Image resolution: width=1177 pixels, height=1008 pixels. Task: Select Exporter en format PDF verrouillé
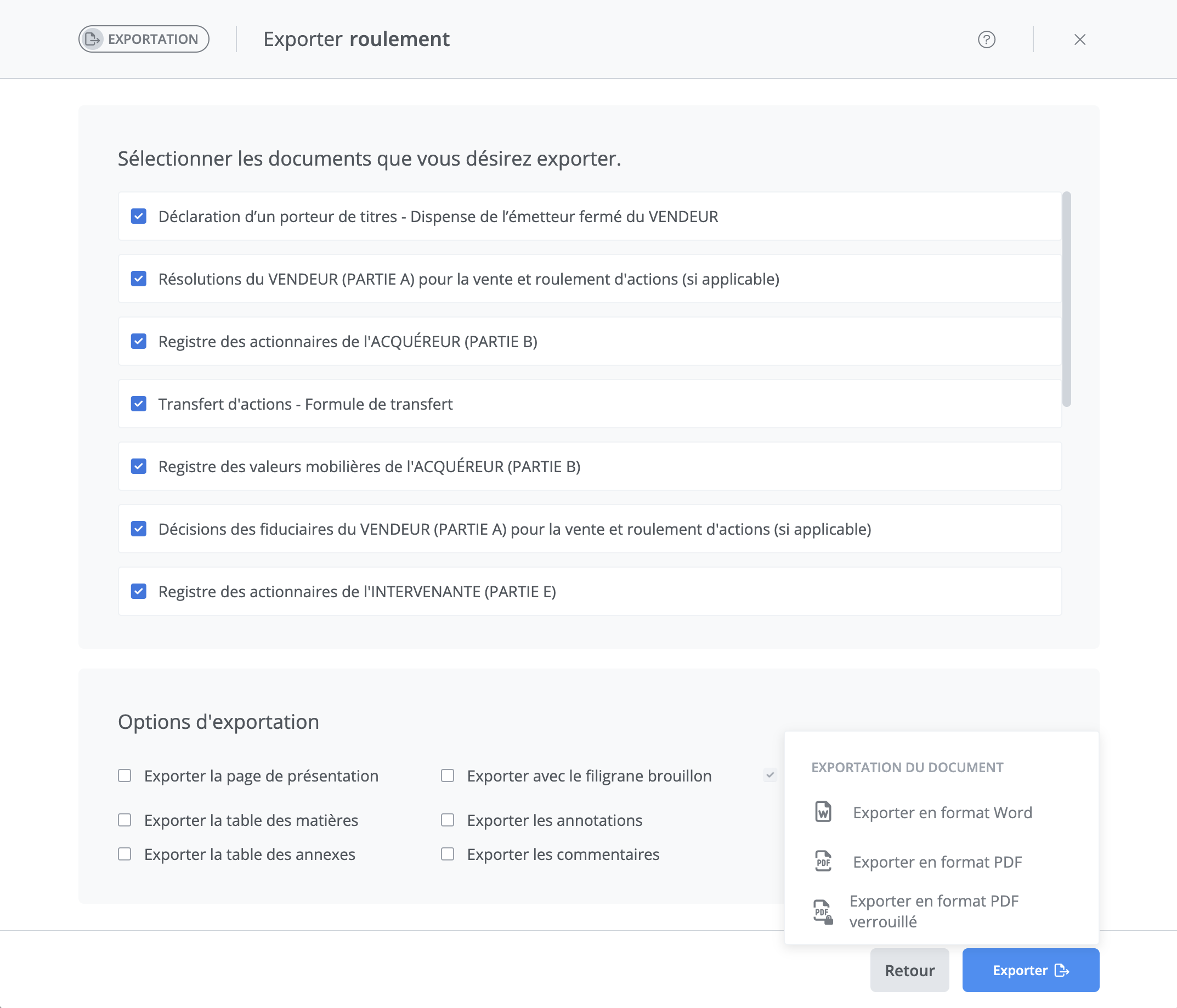coord(933,911)
